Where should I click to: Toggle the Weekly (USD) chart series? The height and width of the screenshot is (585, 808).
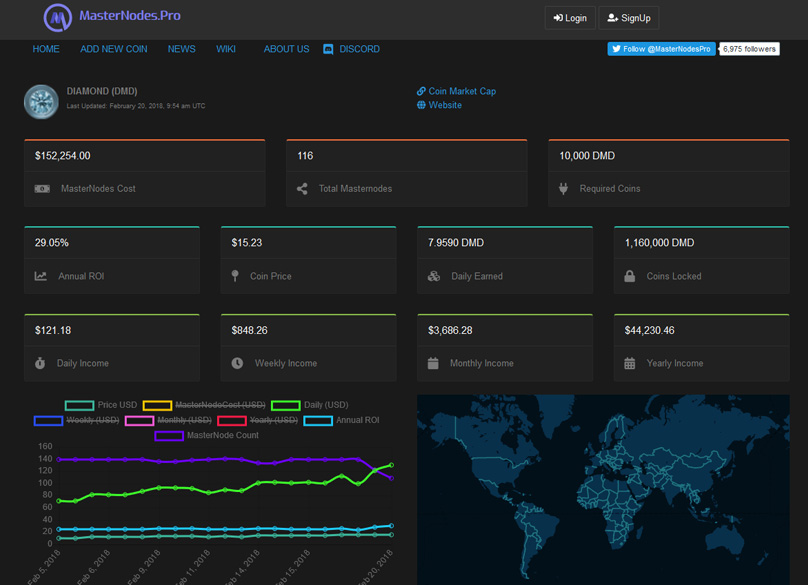click(x=76, y=421)
